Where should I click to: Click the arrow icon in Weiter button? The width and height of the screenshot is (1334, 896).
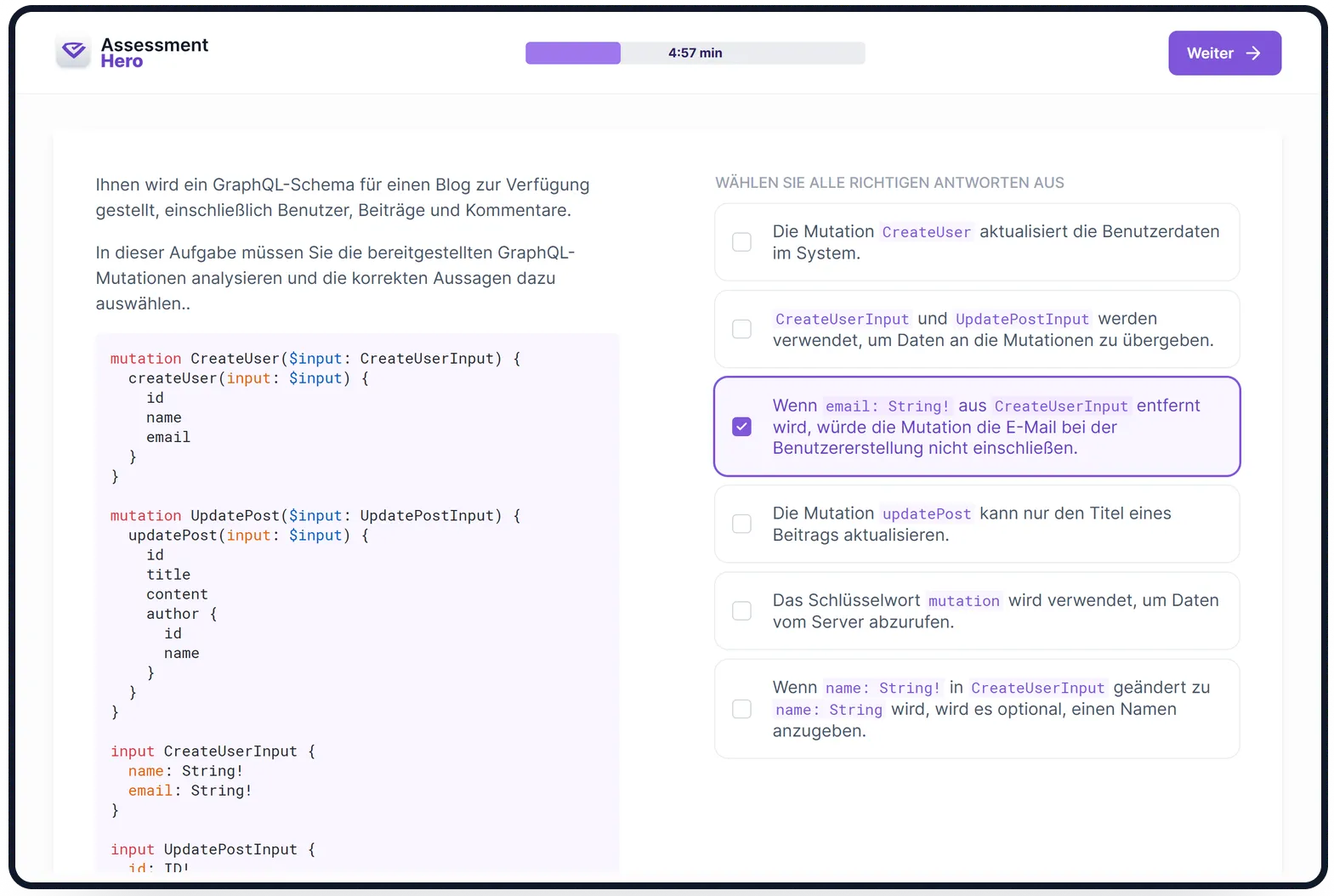(x=1252, y=54)
